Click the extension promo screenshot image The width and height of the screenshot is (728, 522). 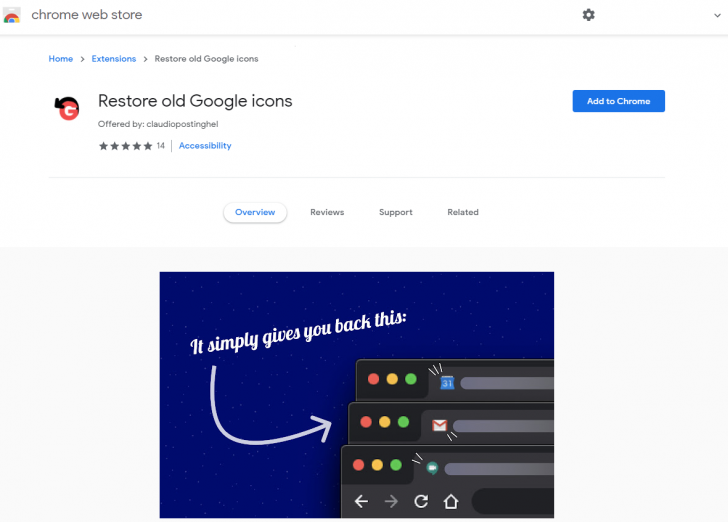357,395
